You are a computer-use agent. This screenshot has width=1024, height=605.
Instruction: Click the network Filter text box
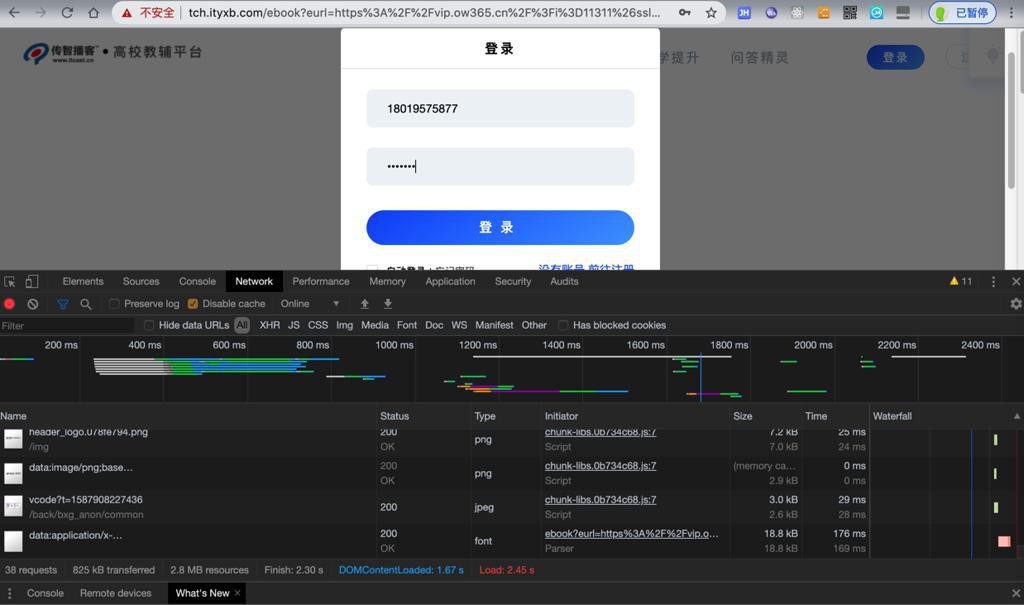pyautogui.click(x=67, y=325)
